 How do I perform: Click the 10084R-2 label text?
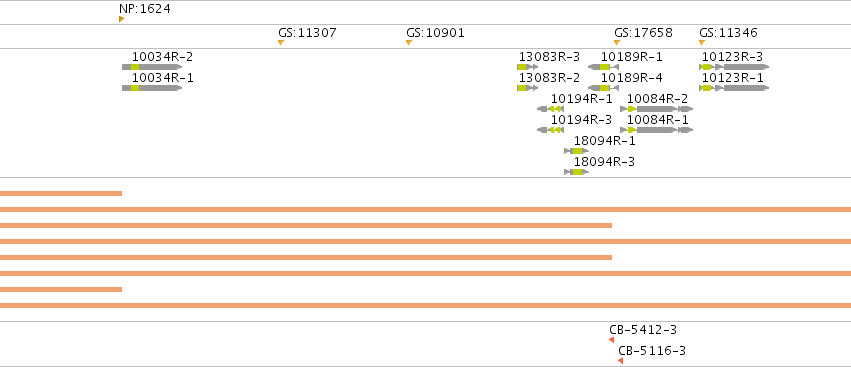658,99
